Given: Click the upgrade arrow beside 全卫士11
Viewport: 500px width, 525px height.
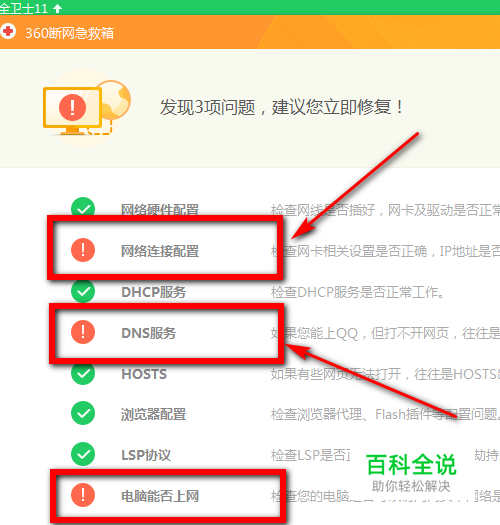Looking at the screenshot, I should (x=58, y=8).
